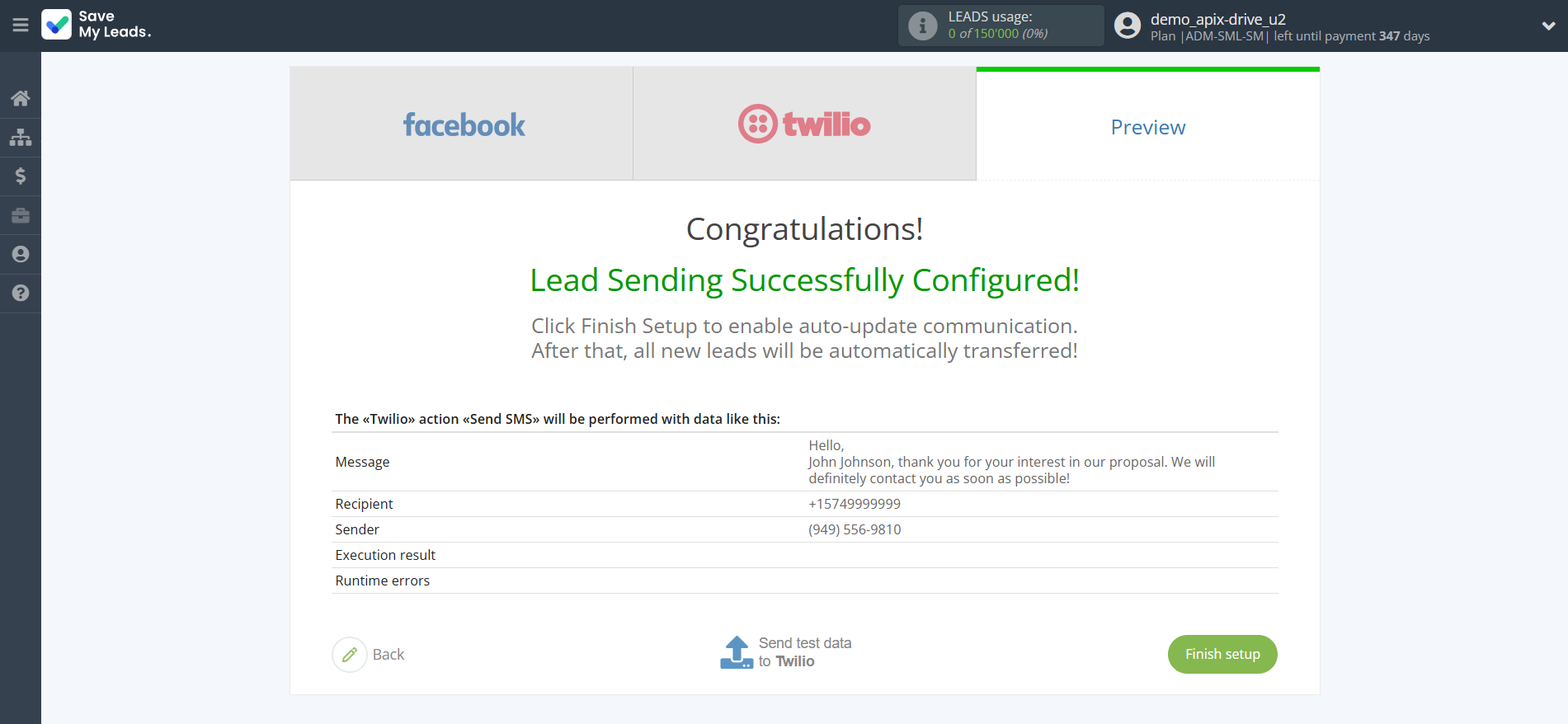Open the profile sidebar icon
This screenshot has height=724, width=1568.
point(21,254)
